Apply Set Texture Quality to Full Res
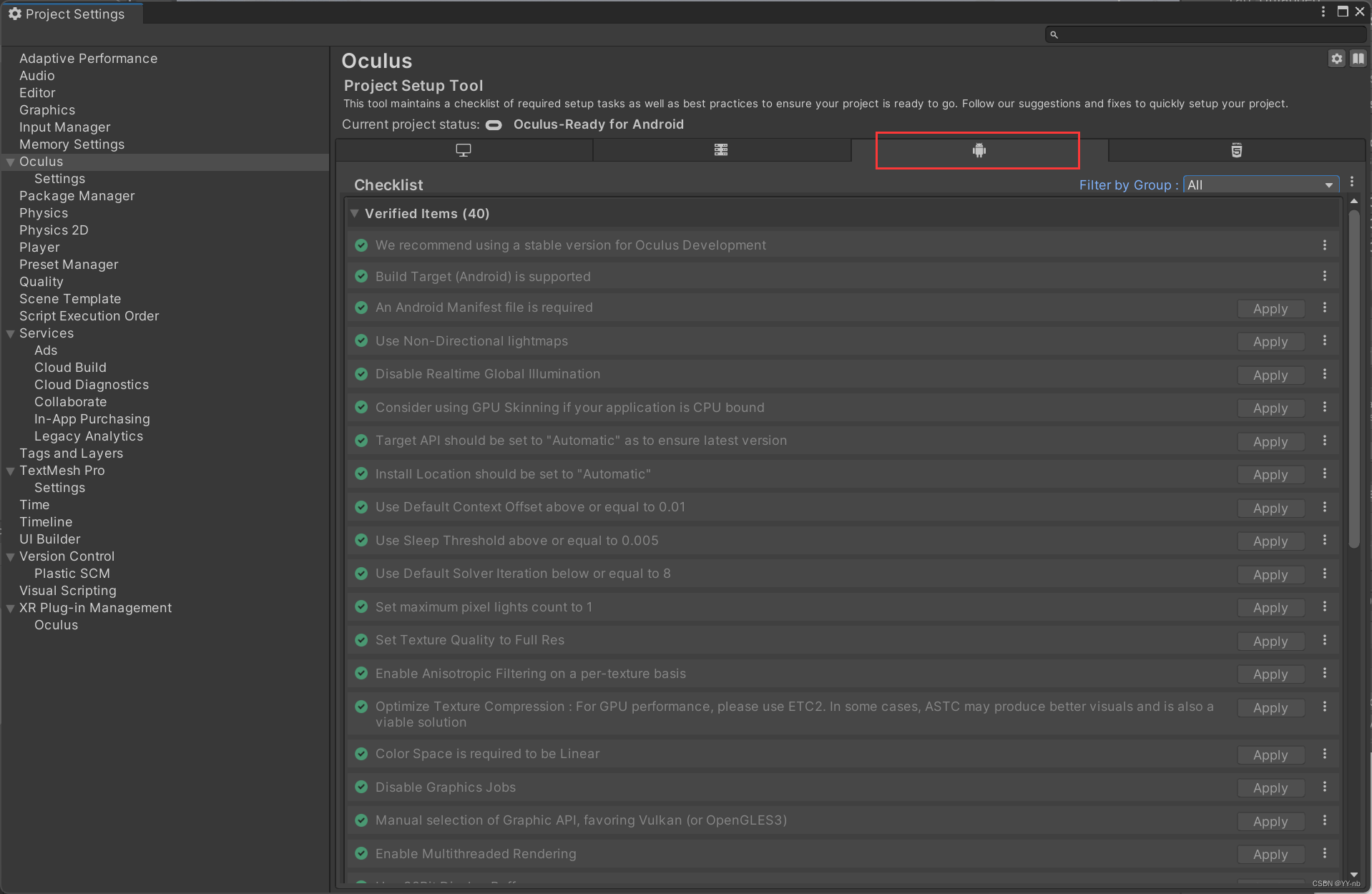The width and height of the screenshot is (1372, 894). 1270,642
